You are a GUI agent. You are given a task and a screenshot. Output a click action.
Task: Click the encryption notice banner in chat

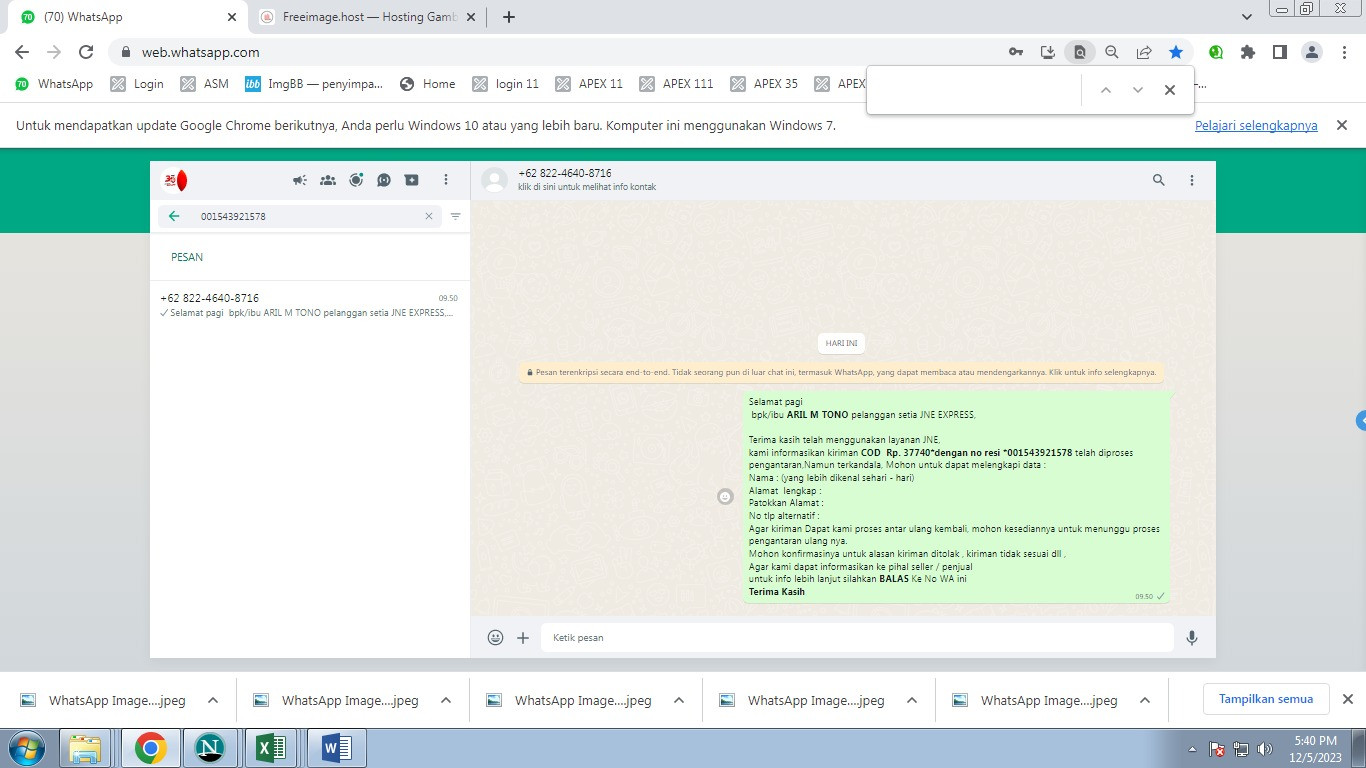point(842,372)
